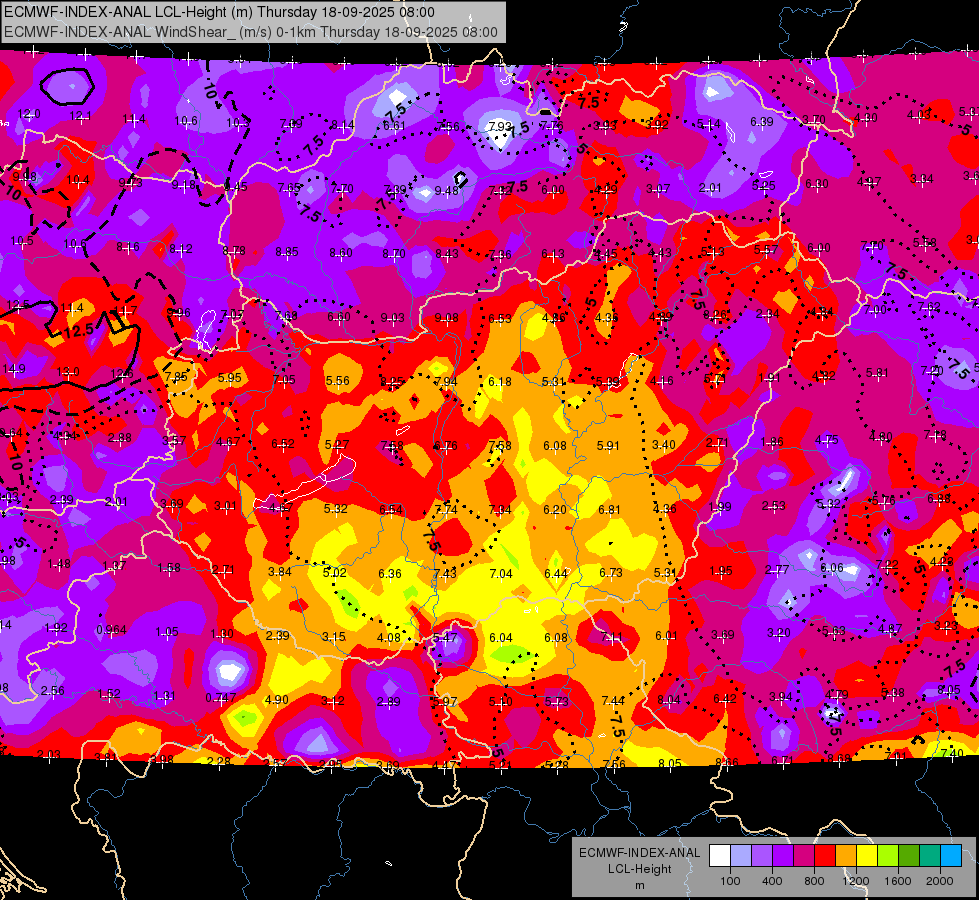Click the legend tick label 800
The image size is (979, 900).
coord(814,881)
